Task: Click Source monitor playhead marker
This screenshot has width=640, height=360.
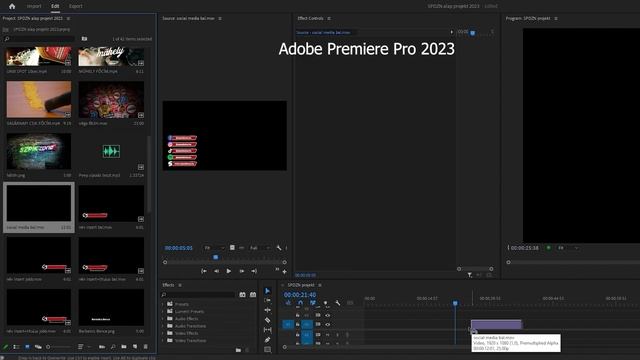Action: click(216, 257)
